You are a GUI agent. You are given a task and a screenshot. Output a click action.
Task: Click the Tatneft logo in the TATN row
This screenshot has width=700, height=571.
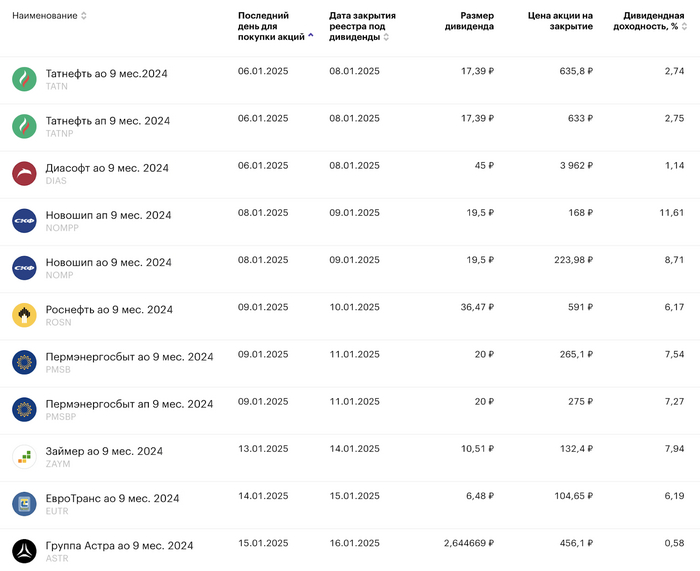click(x=24, y=79)
